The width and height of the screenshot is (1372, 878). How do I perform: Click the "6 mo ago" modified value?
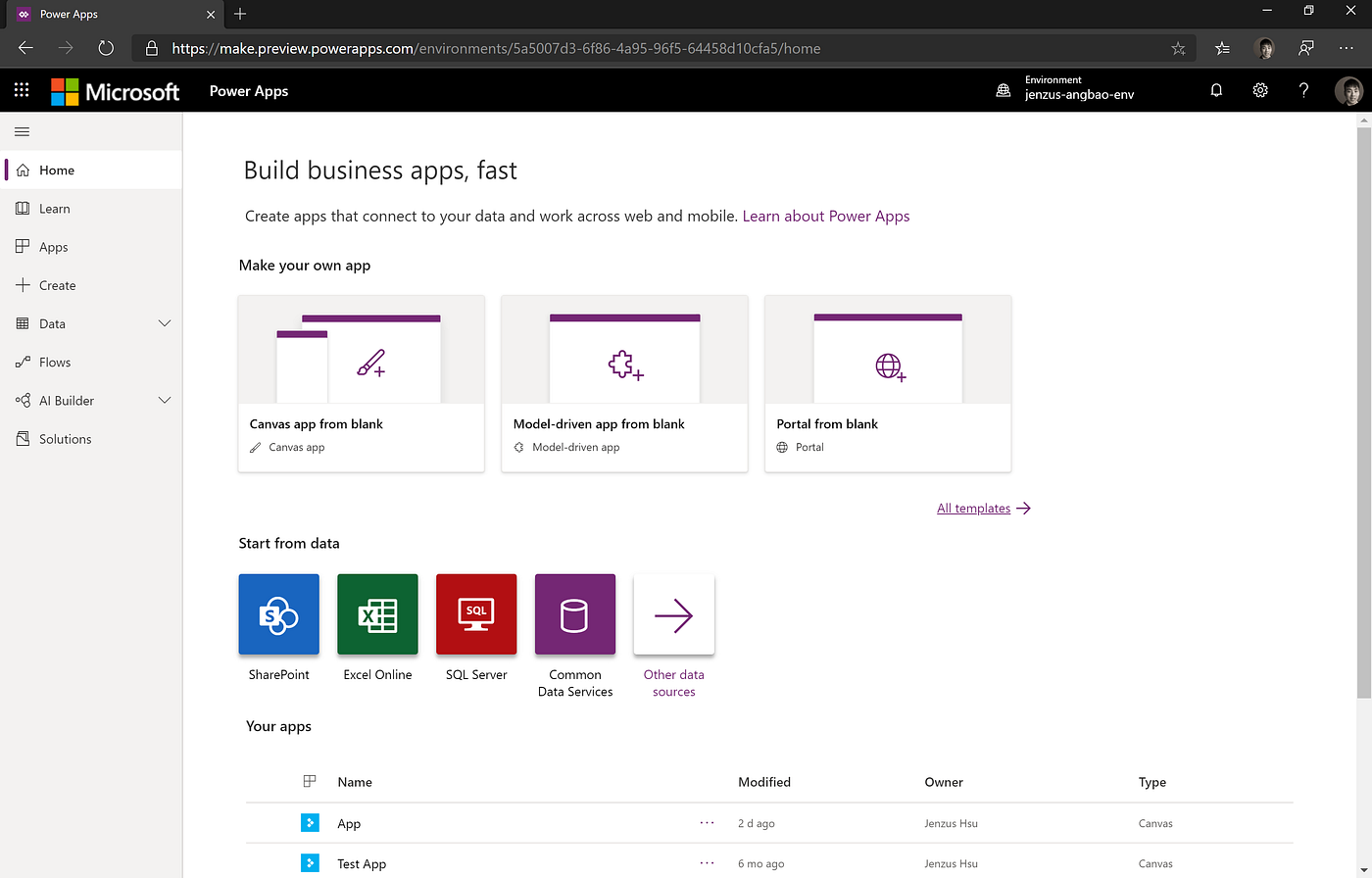click(761, 864)
